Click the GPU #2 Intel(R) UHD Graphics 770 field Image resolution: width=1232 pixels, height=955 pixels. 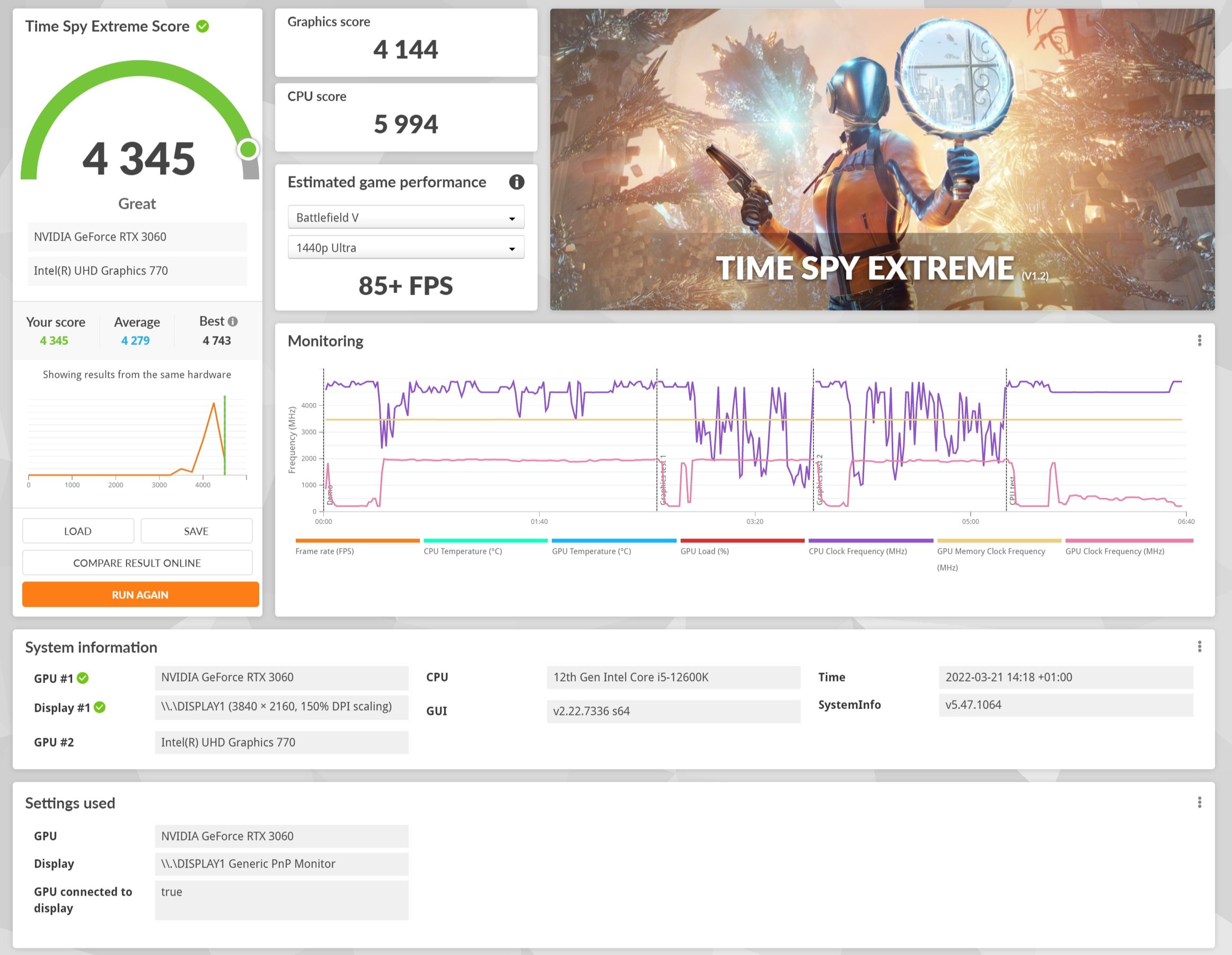pos(281,742)
